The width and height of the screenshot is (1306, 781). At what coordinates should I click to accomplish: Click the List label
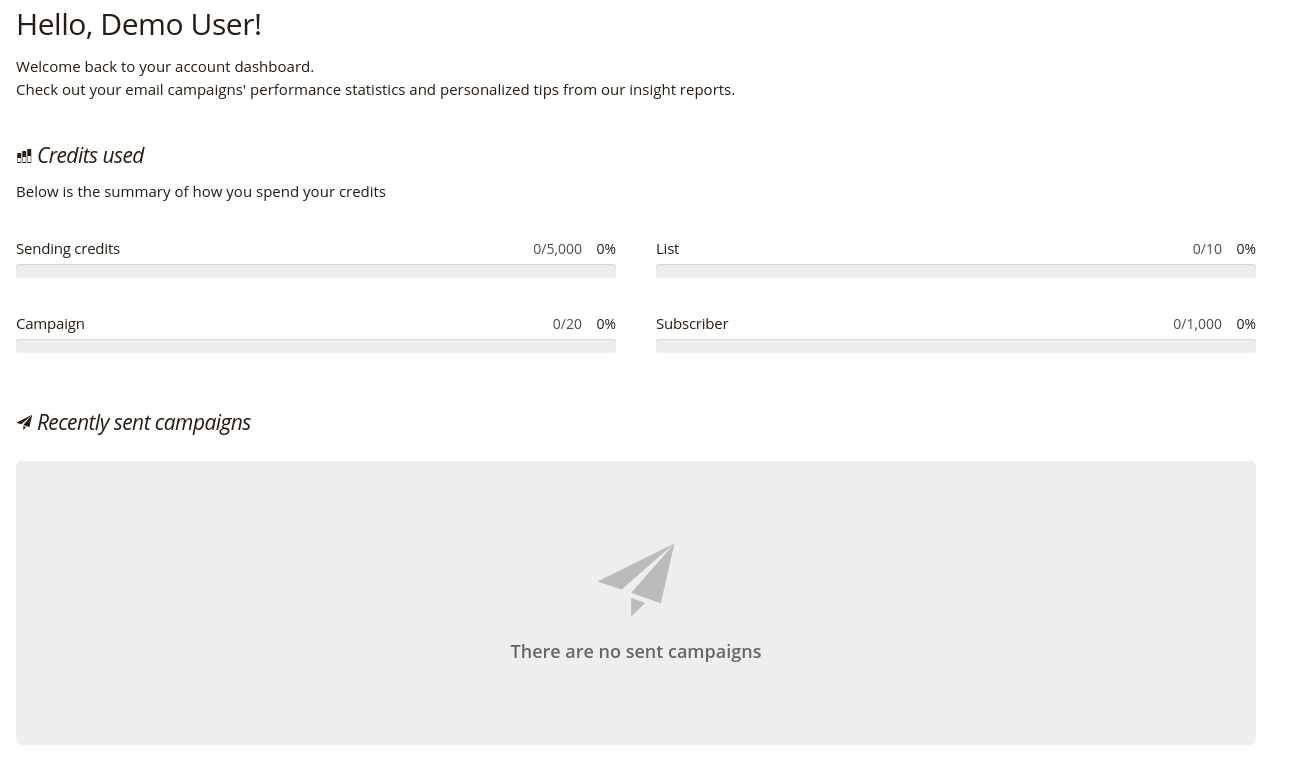point(667,248)
